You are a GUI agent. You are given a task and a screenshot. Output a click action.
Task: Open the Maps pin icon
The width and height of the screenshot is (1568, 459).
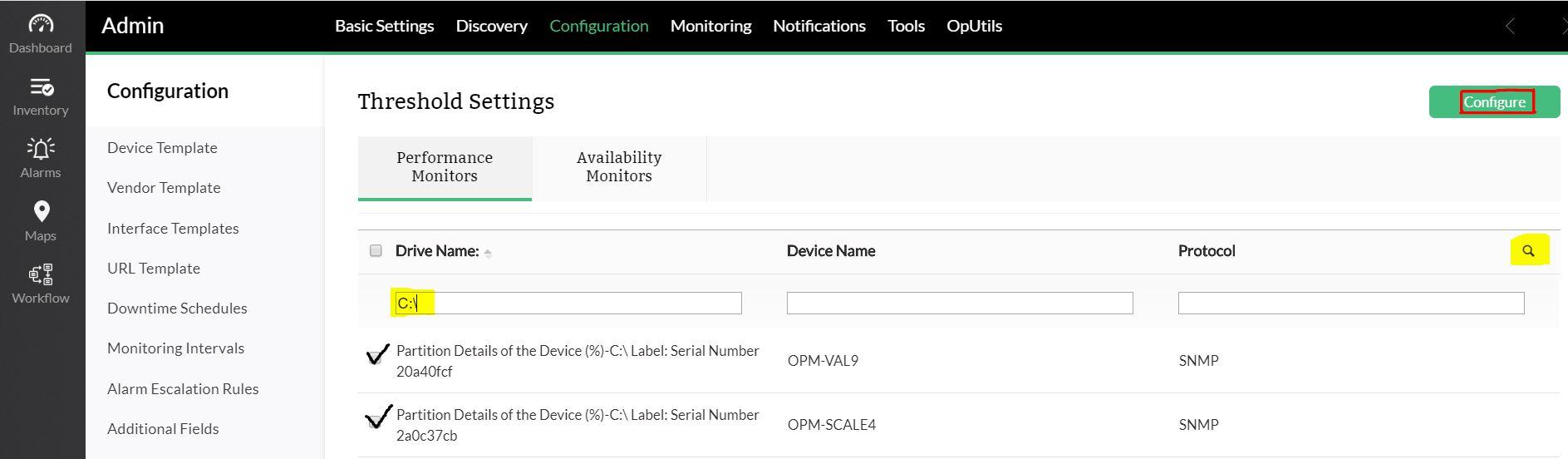pyautogui.click(x=41, y=212)
